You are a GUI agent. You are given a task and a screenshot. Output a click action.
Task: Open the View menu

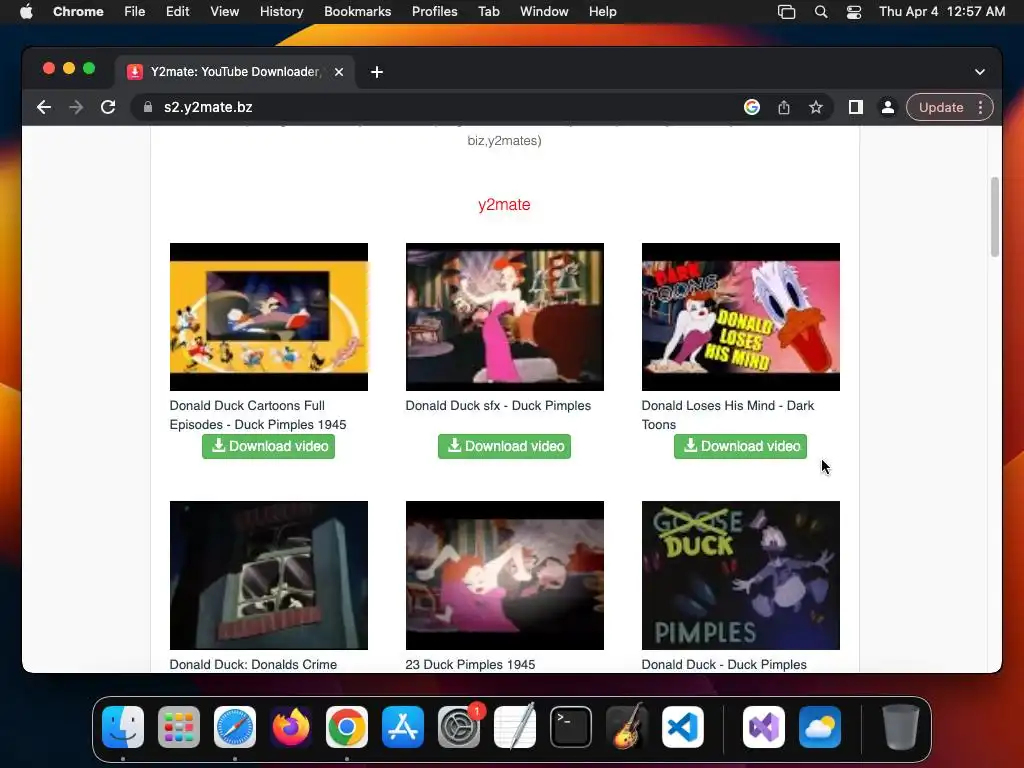coord(224,12)
